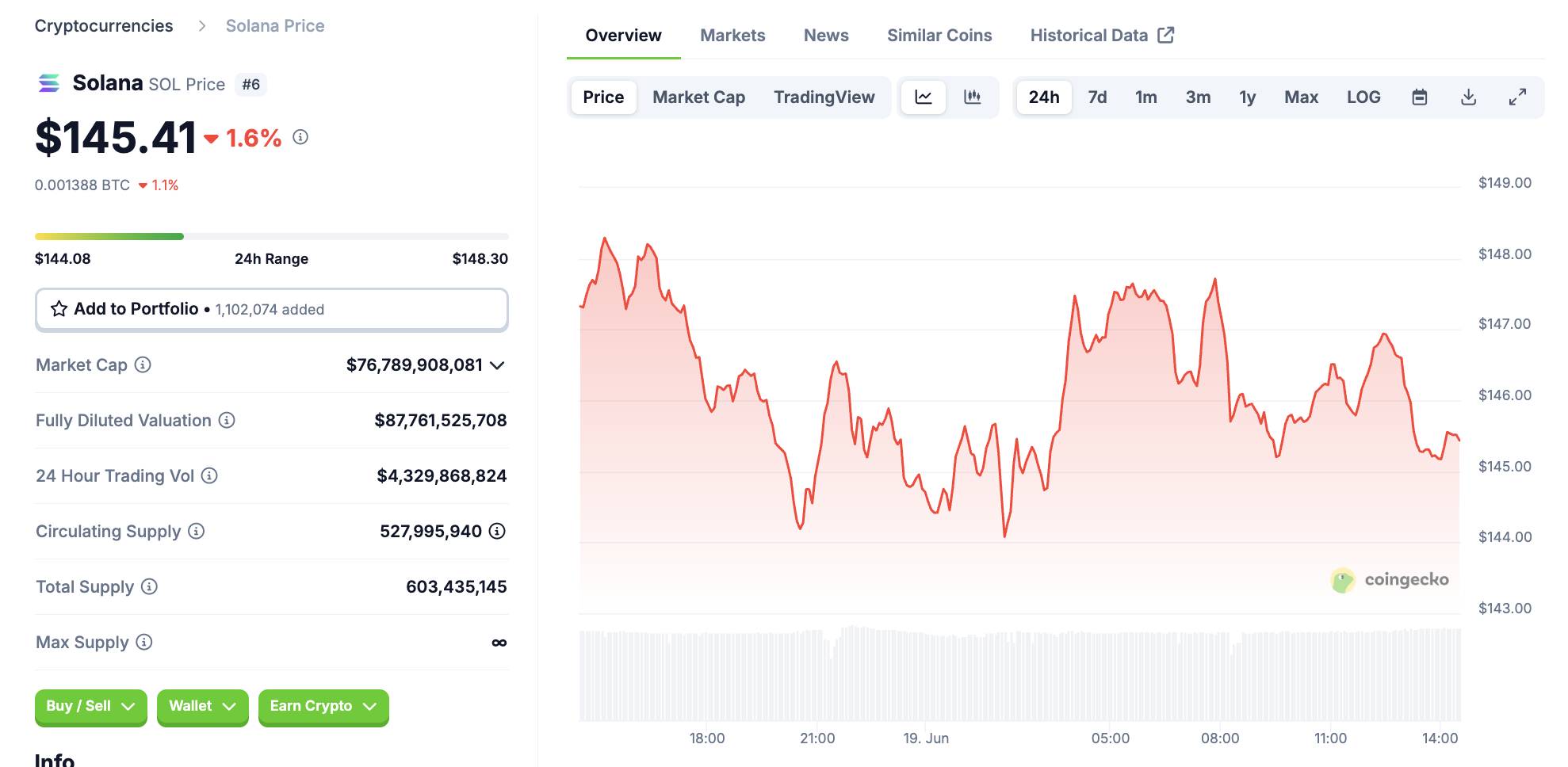The image size is (1568, 767).
Task: Click the #6 rank badge
Action: point(250,85)
